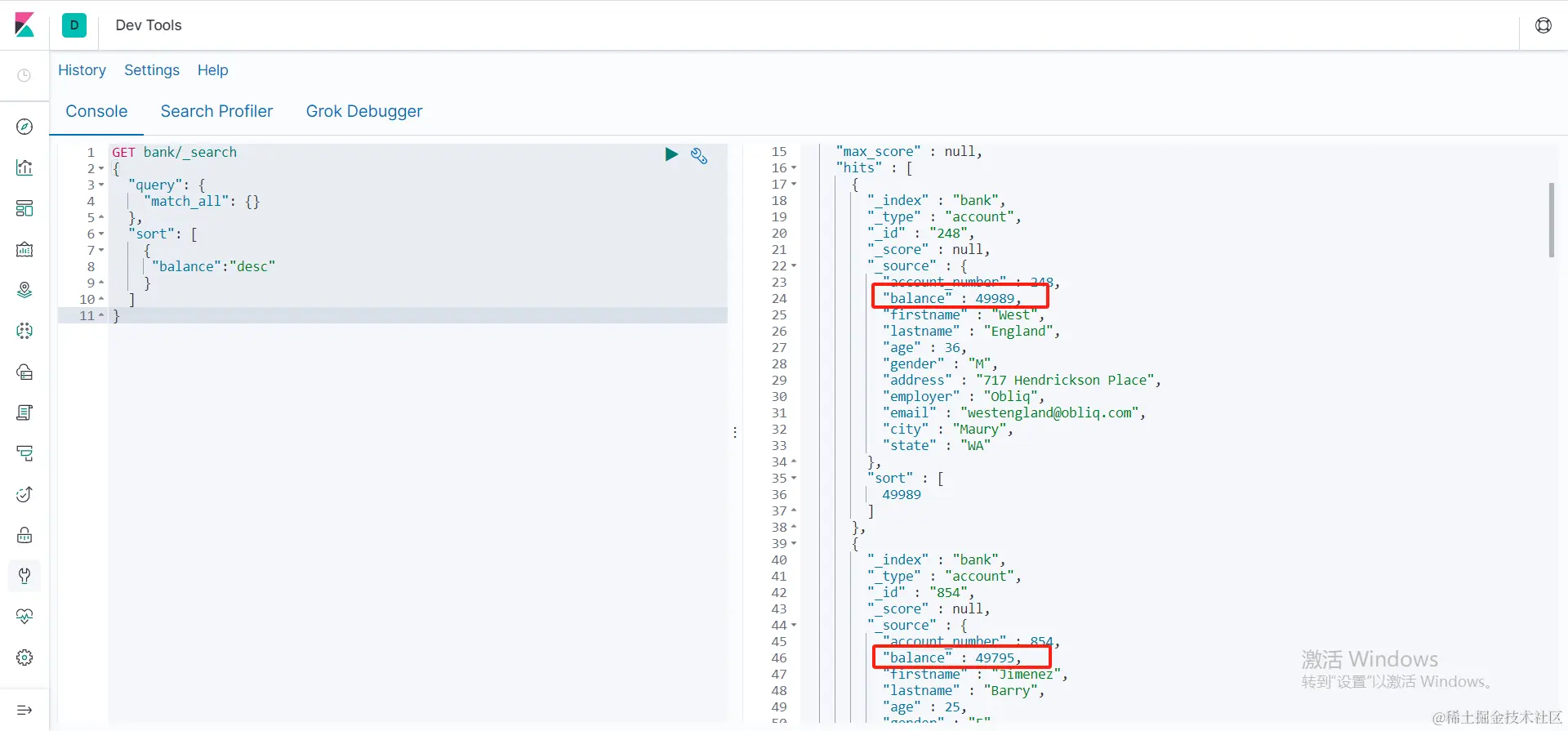Open Maps icon in sidebar
The height and width of the screenshot is (731, 1568).
coord(24,290)
